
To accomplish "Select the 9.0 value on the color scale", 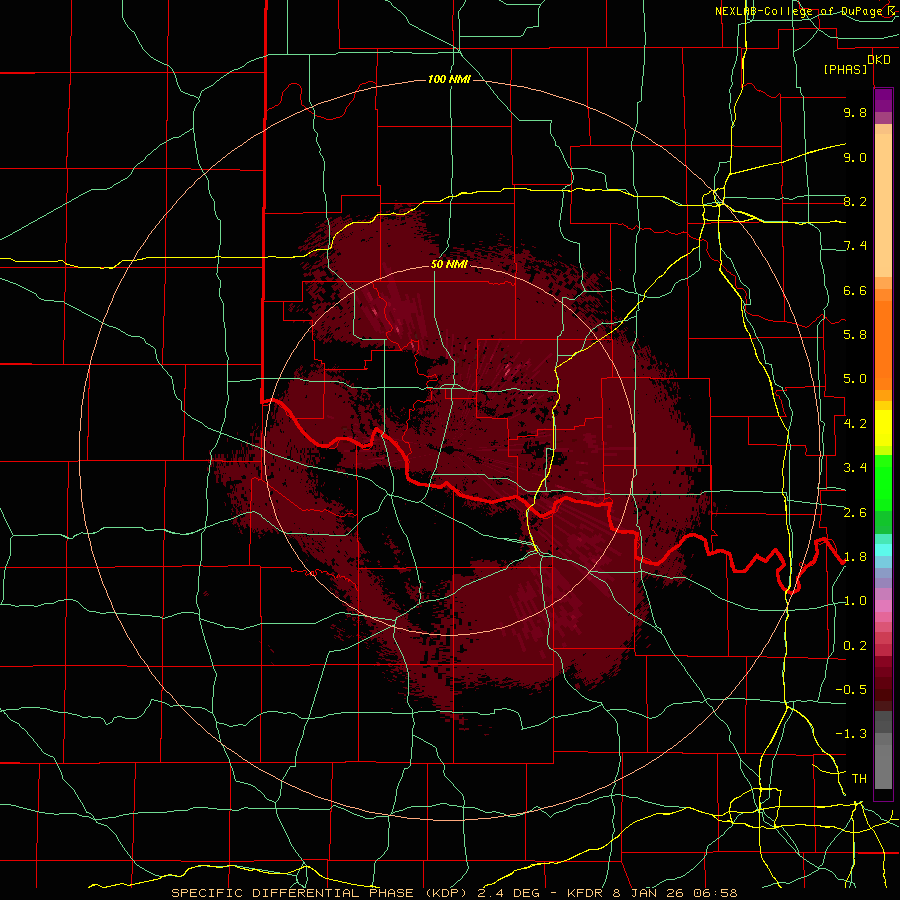I will 855,157.
